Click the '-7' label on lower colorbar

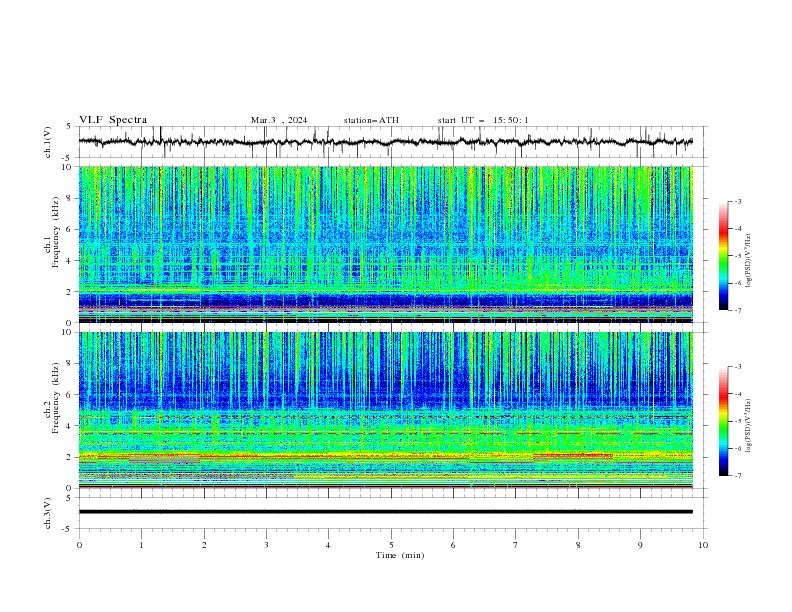[737, 475]
